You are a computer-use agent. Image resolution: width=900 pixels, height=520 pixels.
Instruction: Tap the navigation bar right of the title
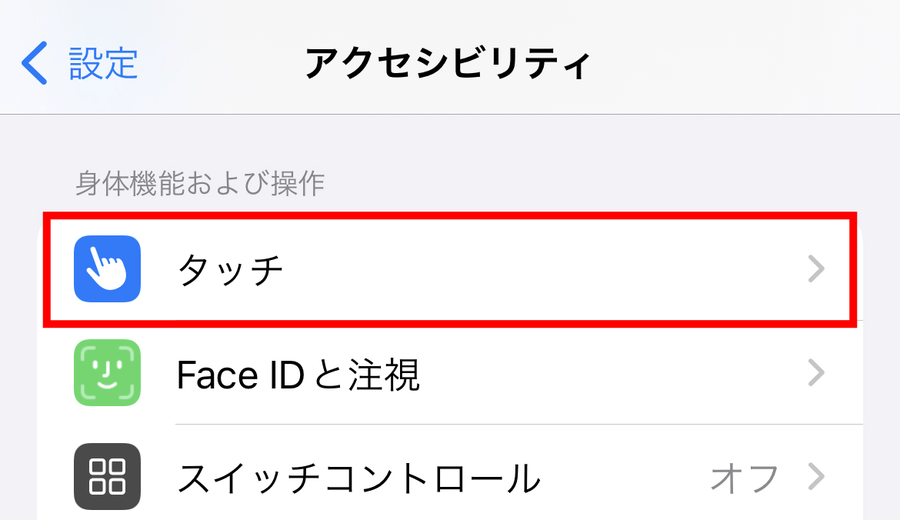tap(750, 63)
